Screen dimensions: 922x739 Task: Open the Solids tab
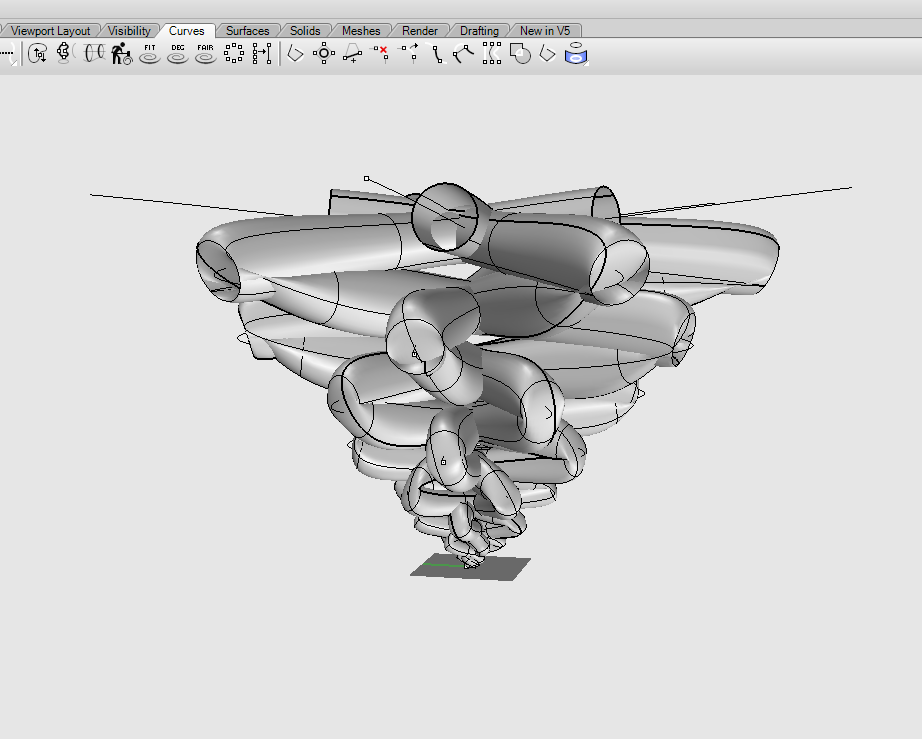pyautogui.click(x=305, y=31)
